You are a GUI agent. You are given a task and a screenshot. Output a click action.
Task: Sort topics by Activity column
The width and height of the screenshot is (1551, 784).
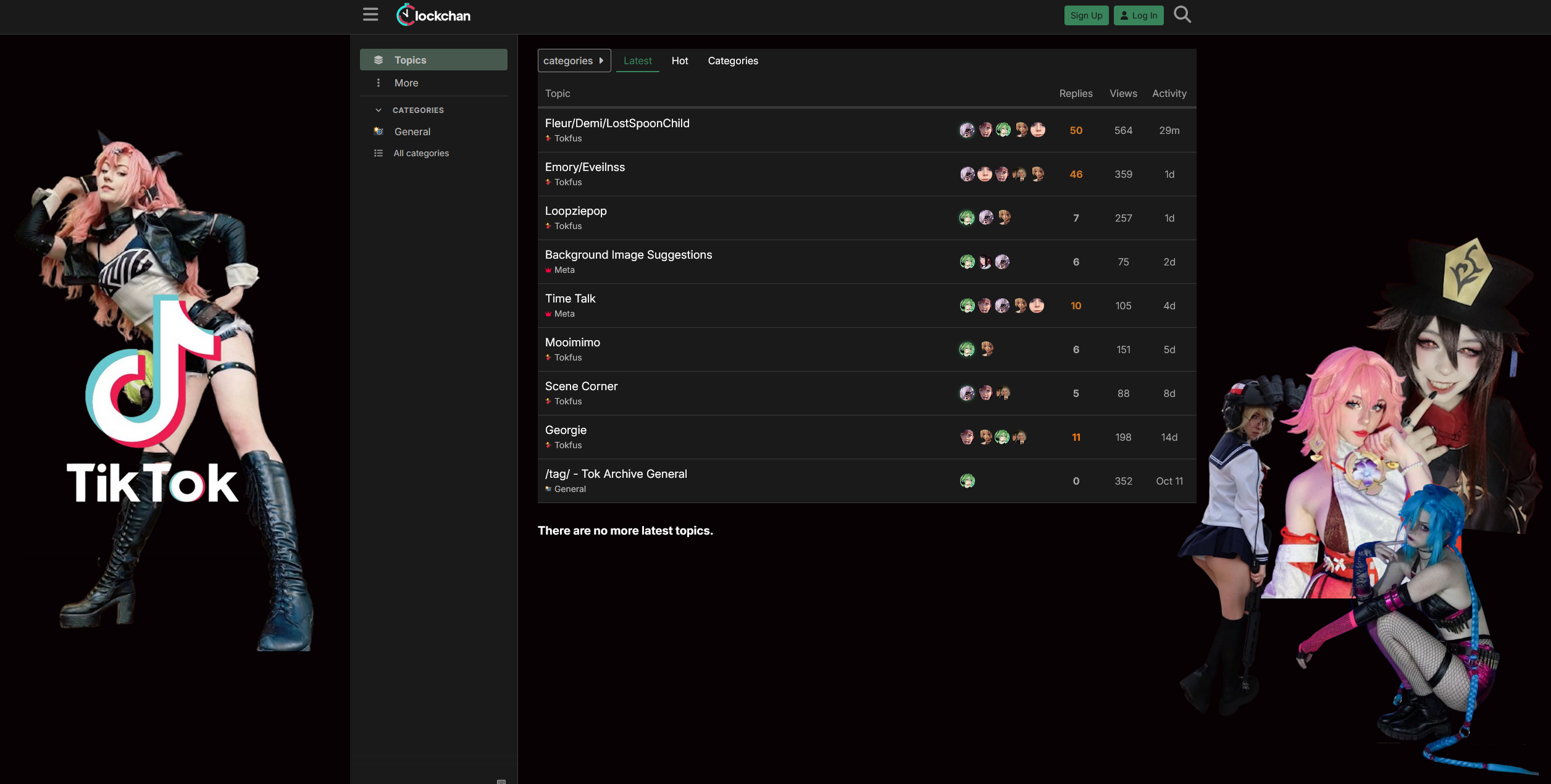[1169, 93]
